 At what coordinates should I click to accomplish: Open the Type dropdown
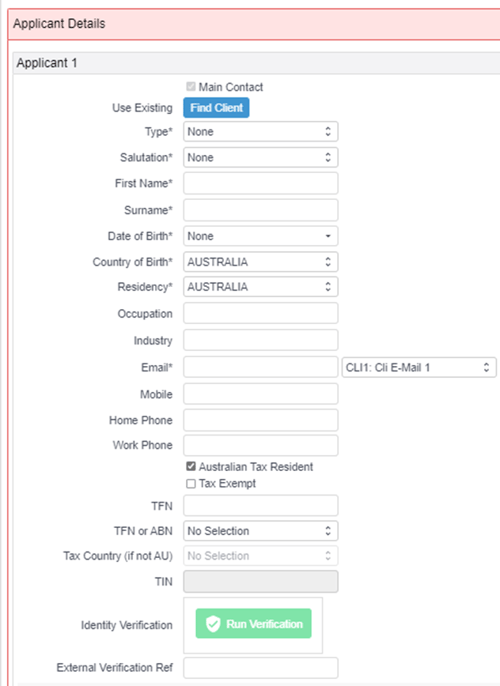point(260,132)
